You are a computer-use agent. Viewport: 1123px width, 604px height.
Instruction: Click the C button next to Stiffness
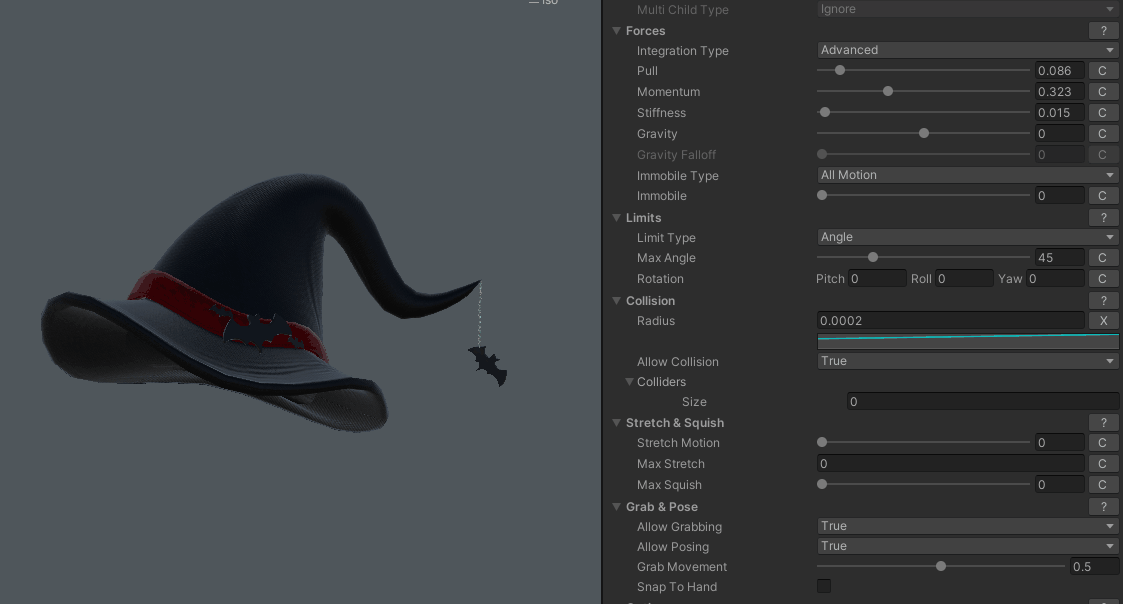(x=1102, y=113)
